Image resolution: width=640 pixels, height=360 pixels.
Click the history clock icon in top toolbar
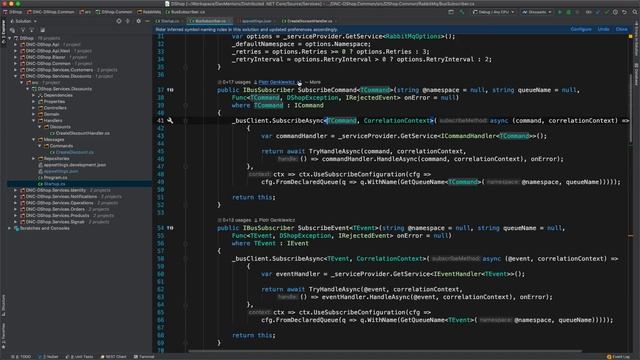615,12
